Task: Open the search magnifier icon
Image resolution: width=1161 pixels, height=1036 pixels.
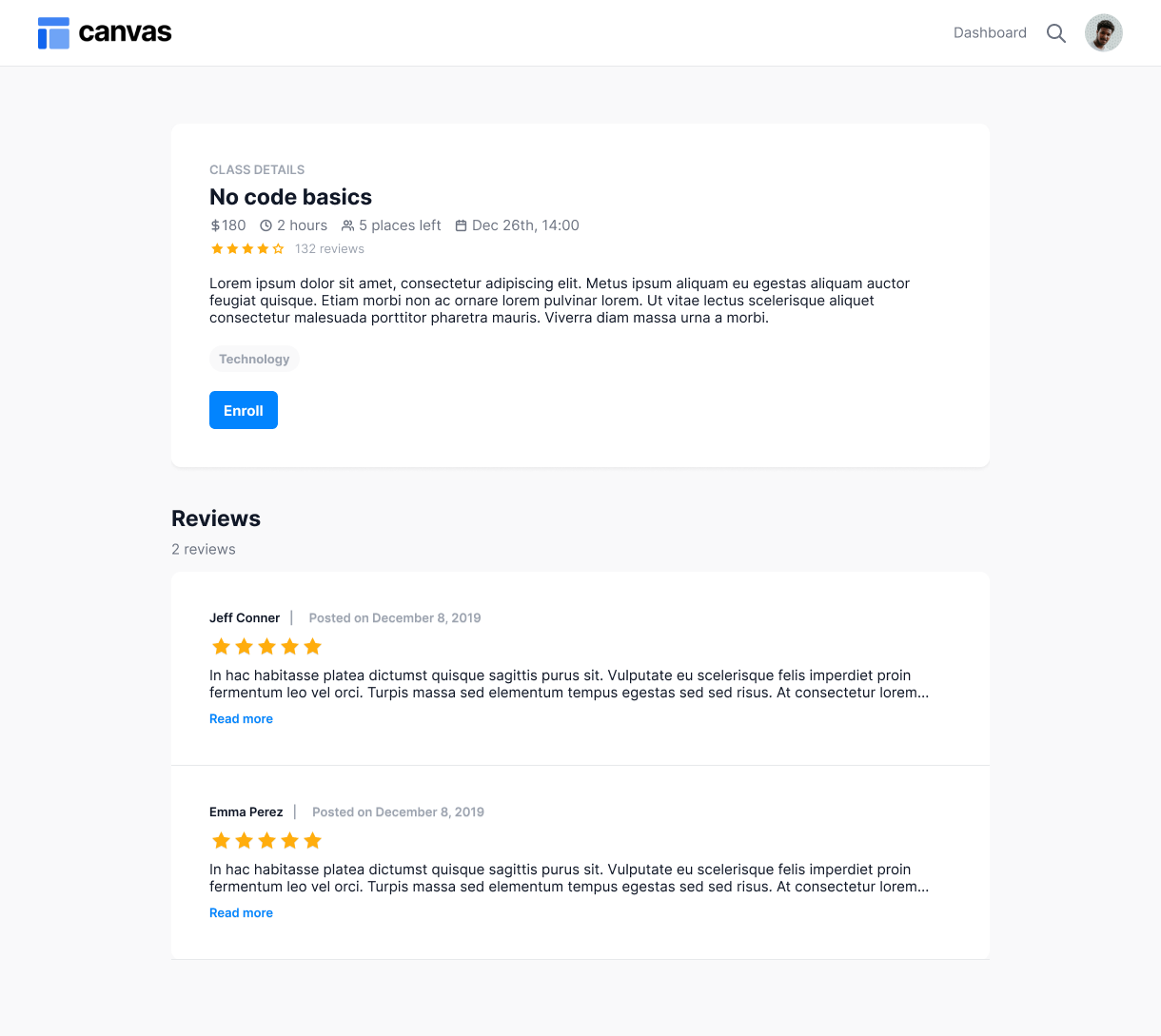Action: (1055, 33)
